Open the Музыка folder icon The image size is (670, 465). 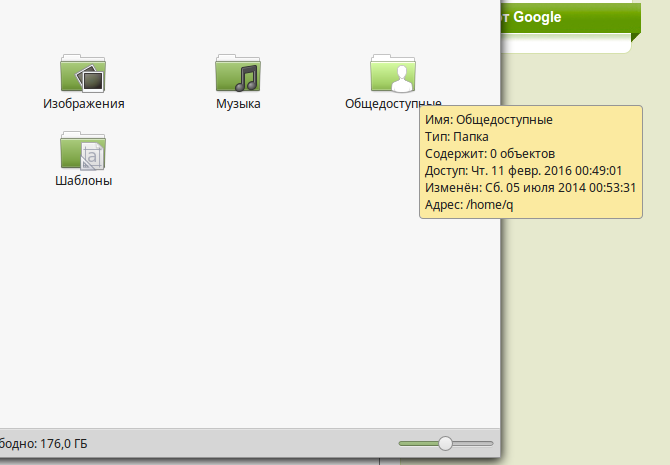[x=238, y=73]
